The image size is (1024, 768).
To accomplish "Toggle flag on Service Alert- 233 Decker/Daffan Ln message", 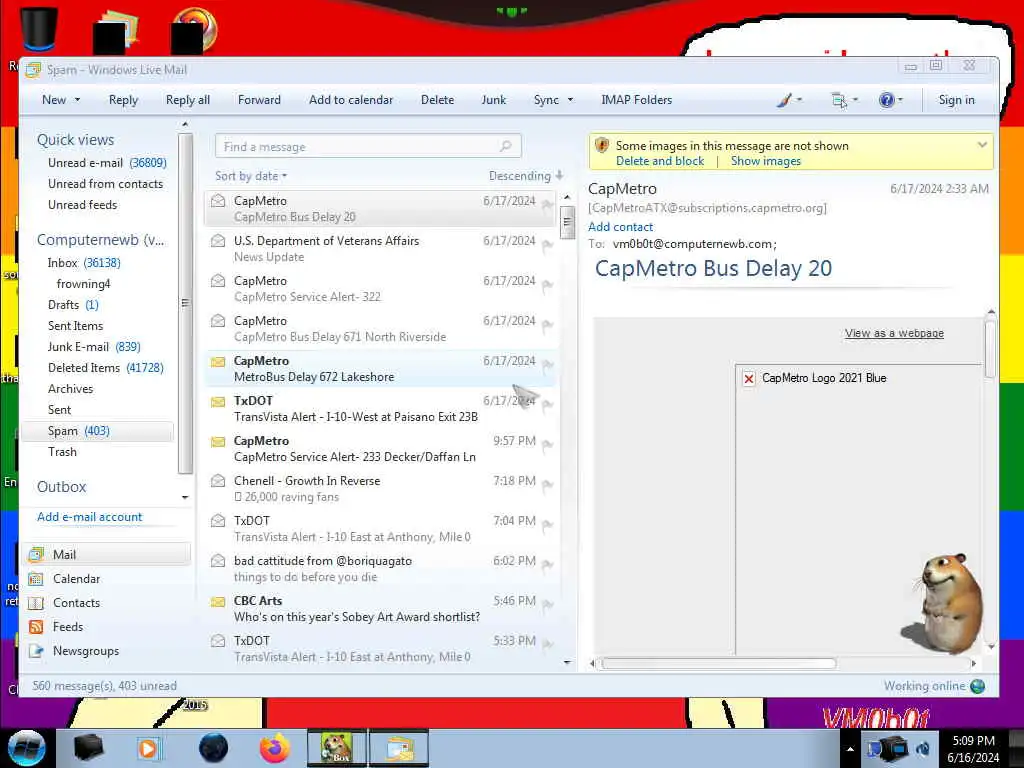I will (547, 445).
